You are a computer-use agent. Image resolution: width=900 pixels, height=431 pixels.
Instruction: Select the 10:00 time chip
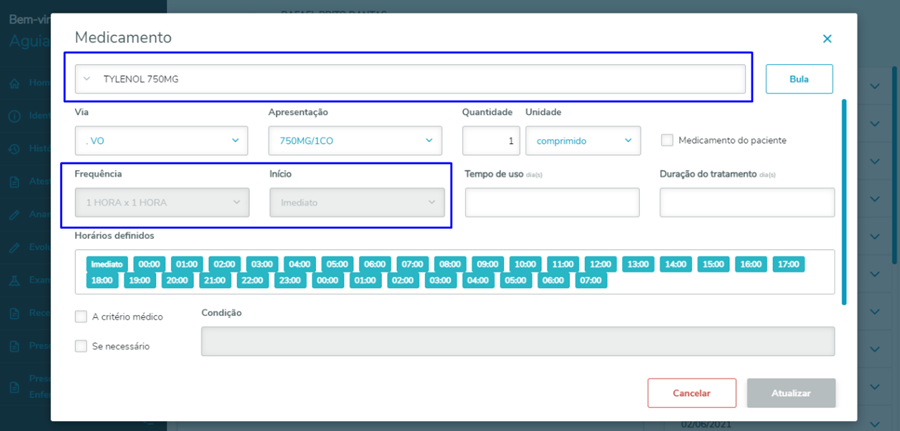(525, 265)
